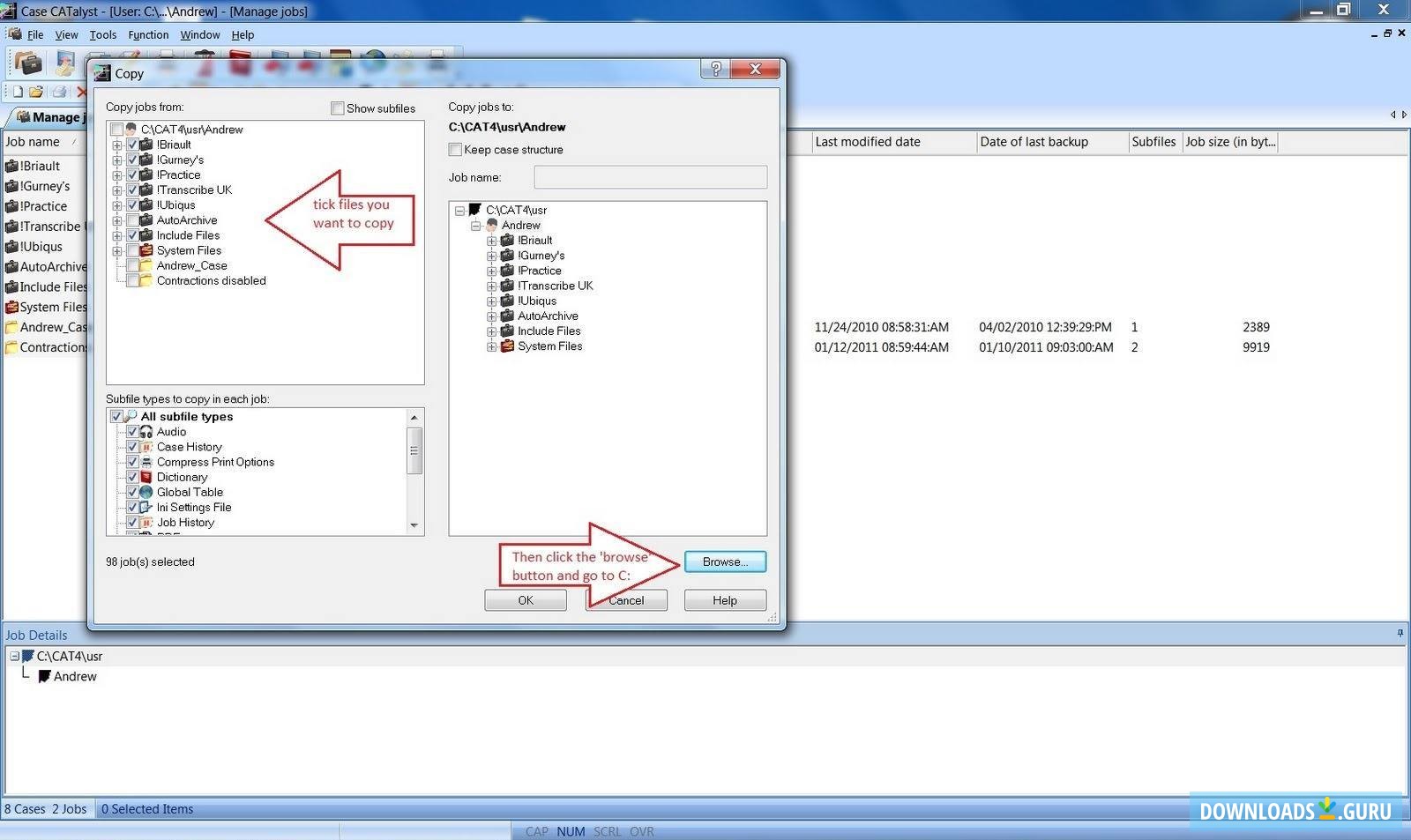
Task: Select the Manage jobs tab
Action: click(x=49, y=117)
